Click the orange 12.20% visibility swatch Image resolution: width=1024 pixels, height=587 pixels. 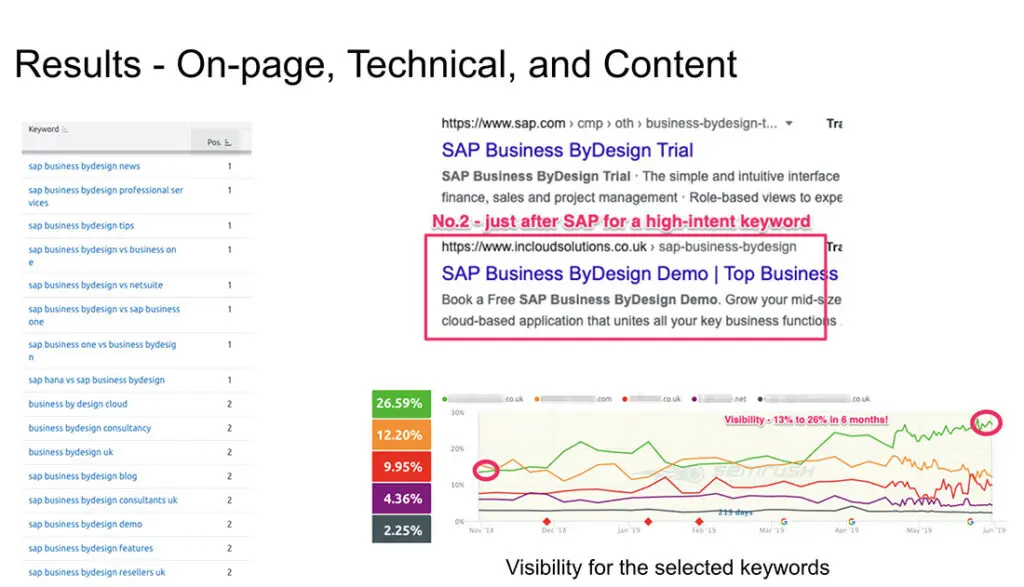(x=401, y=436)
